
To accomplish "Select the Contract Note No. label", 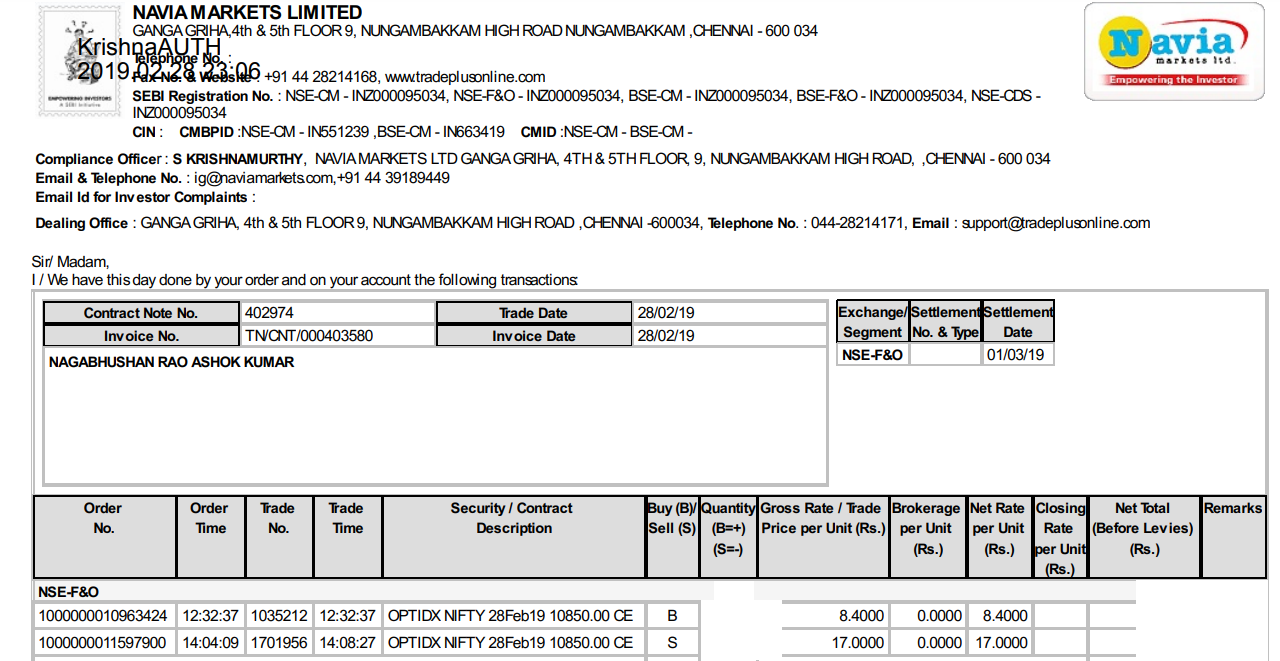I will click(x=141, y=313).
